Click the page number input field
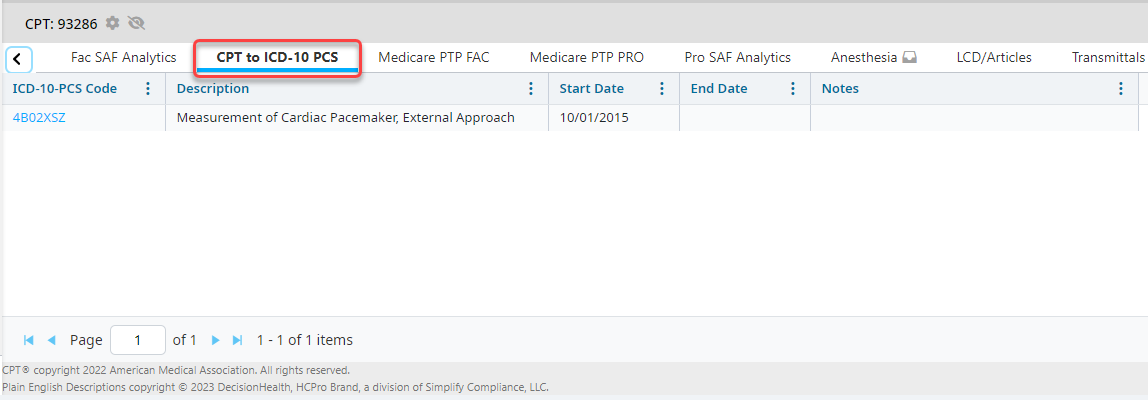The image size is (1148, 400). 138,340
